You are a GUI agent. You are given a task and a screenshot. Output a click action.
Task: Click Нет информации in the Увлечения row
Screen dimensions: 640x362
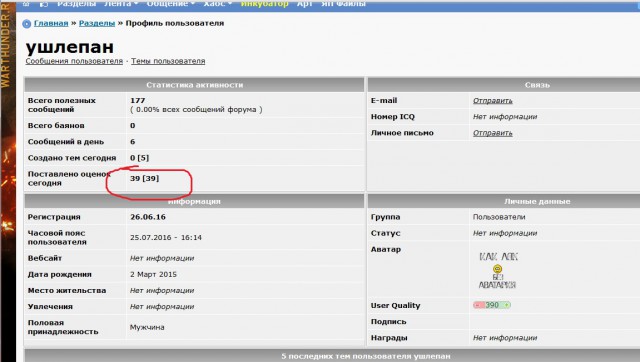(x=162, y=307)
